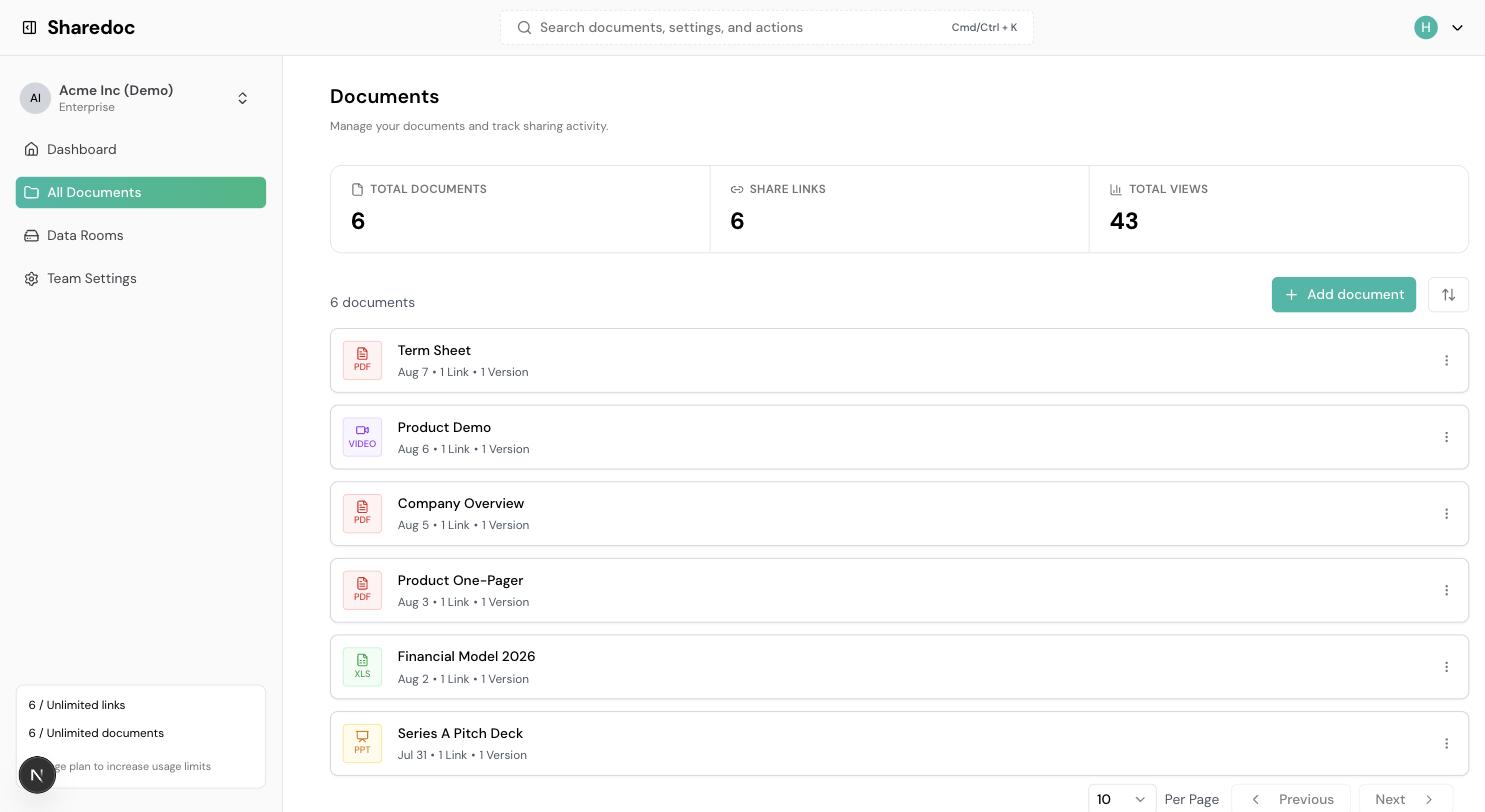Open options menu for Product One-Pager
The width and height of the screenshot is (1485, 812).
tap(1446, 590)
